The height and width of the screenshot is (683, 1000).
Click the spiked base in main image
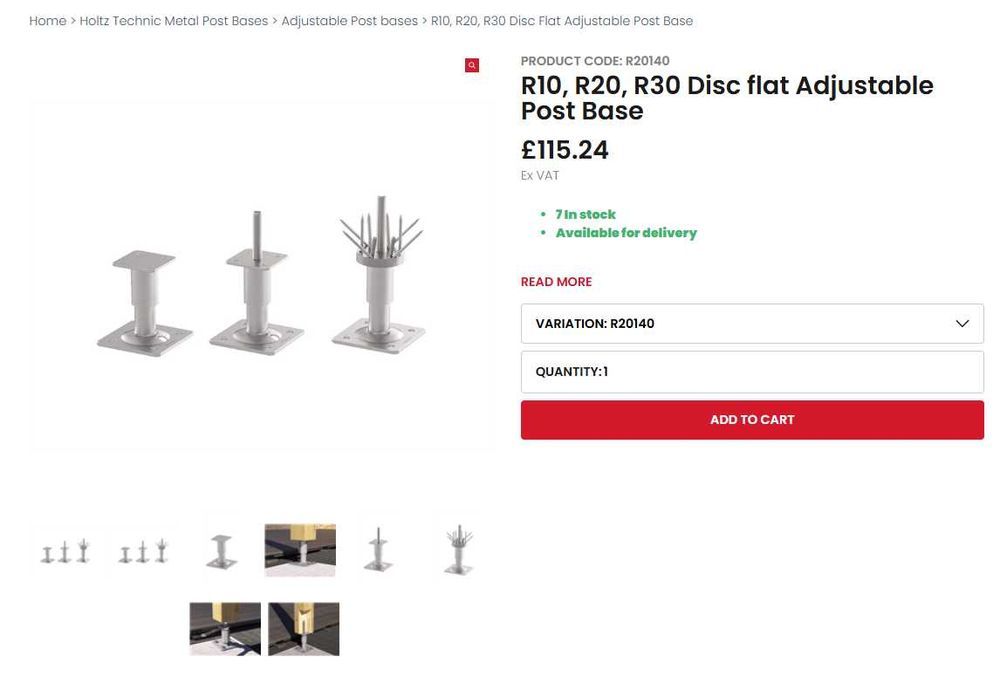[377, 280]
